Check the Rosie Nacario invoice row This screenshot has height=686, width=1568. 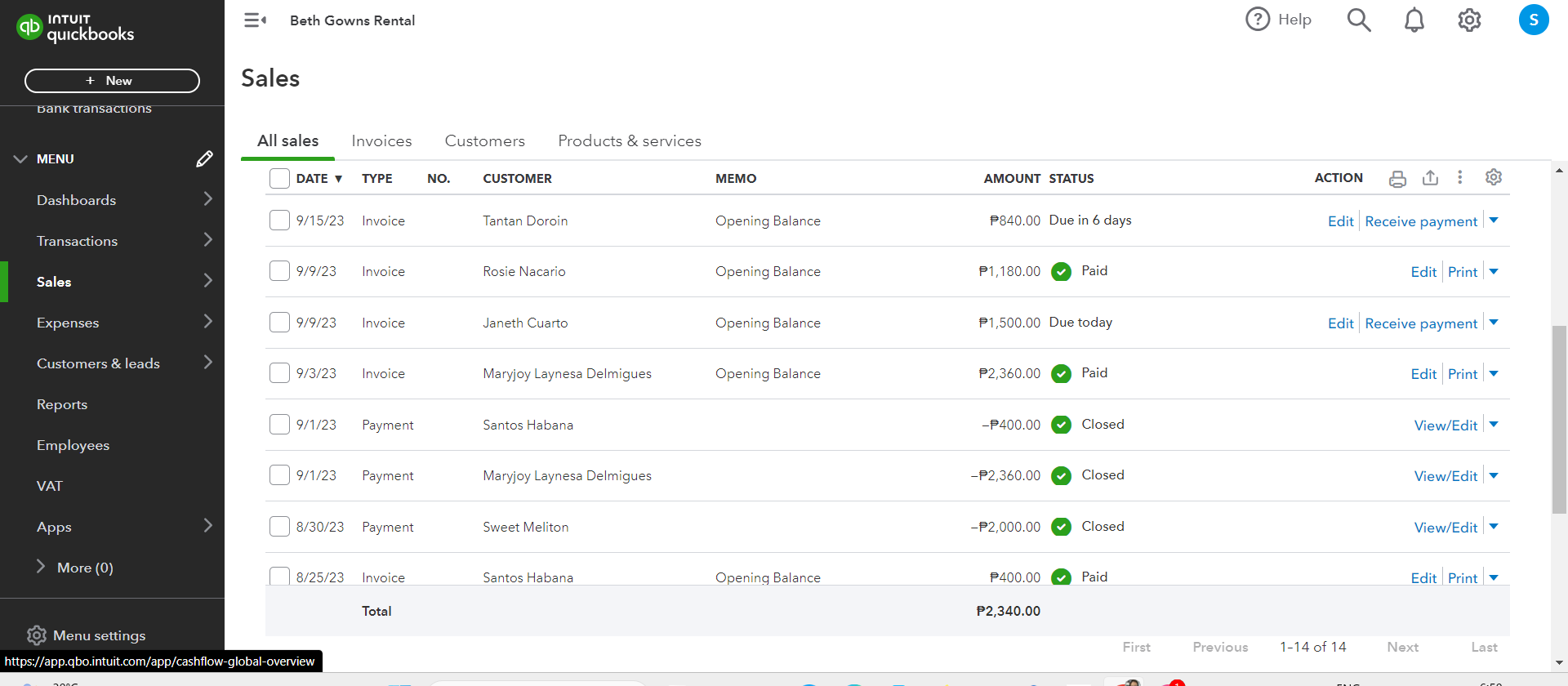point(279,270)
